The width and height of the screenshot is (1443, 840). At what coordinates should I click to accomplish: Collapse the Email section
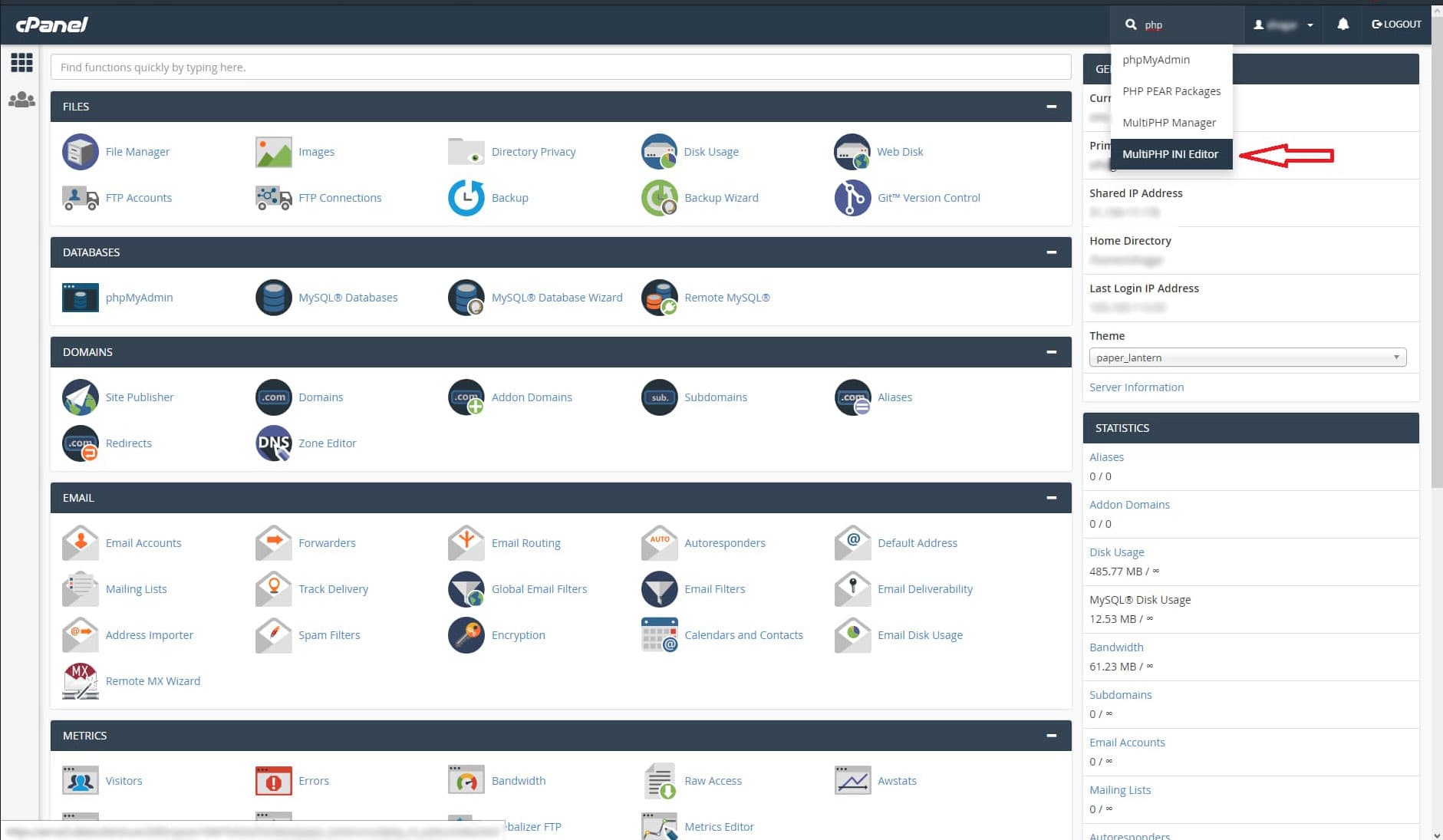click(x=1051, y=498)
